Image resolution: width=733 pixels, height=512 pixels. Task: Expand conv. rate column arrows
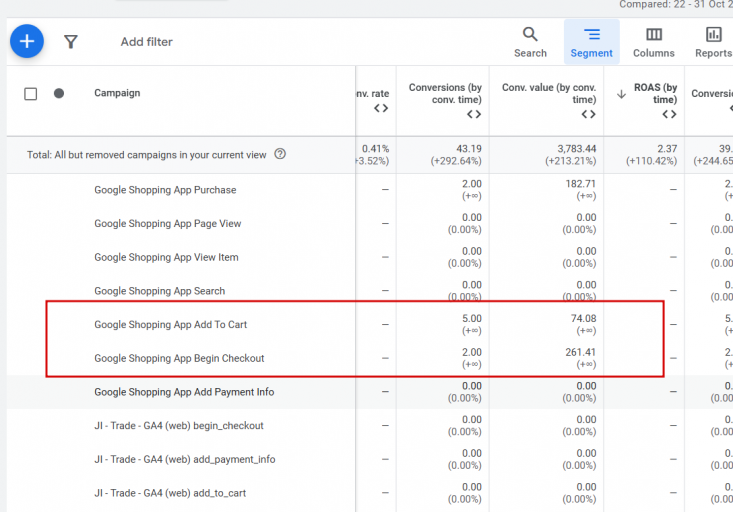tap(381, 108)
